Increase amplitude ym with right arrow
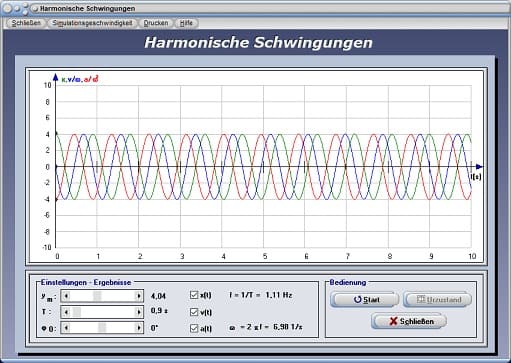The width and height of the screenshot is (511, 363). click(139, 296)
